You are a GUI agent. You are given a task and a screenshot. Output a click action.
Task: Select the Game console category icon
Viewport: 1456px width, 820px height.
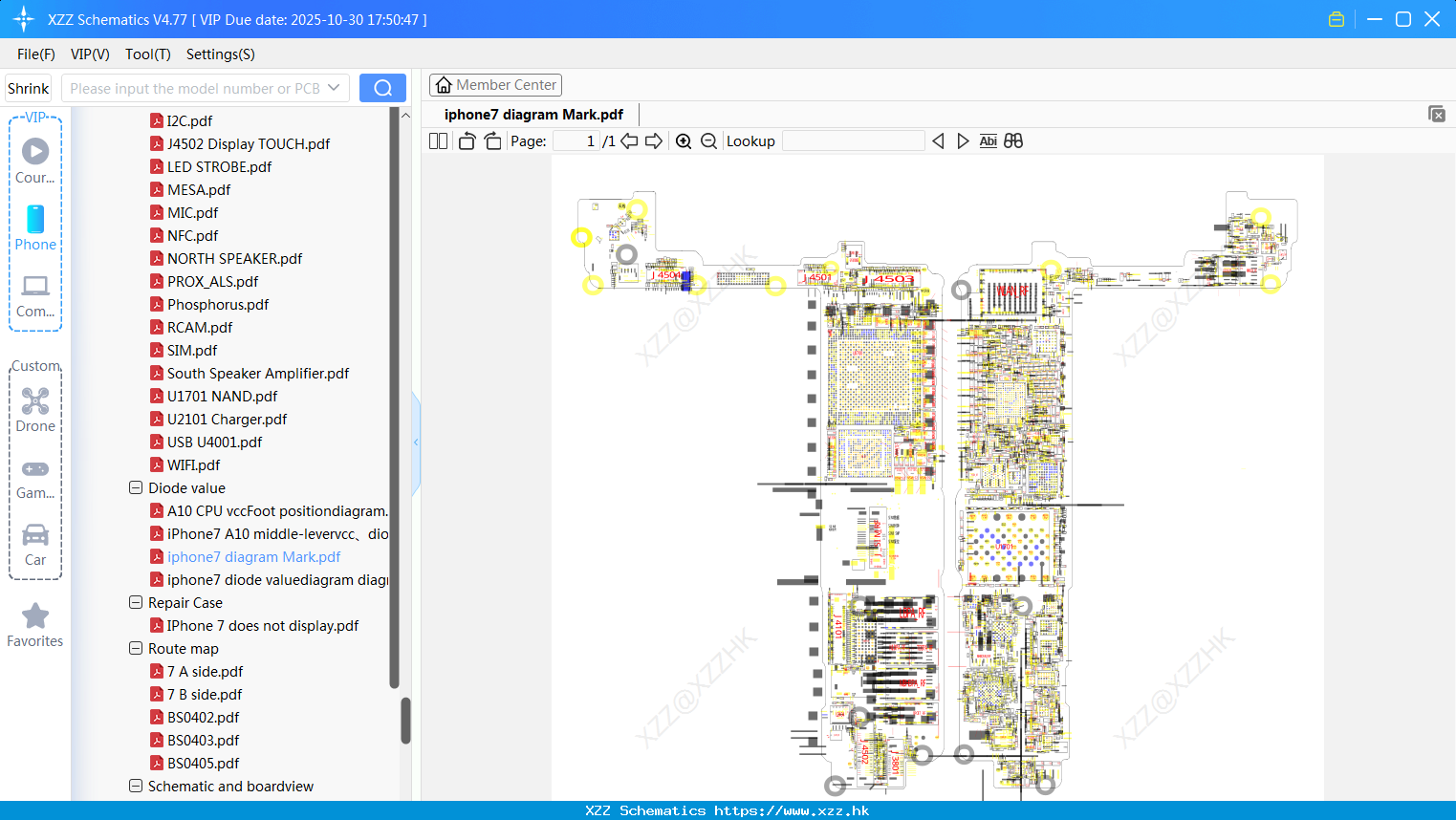(35, 468)
